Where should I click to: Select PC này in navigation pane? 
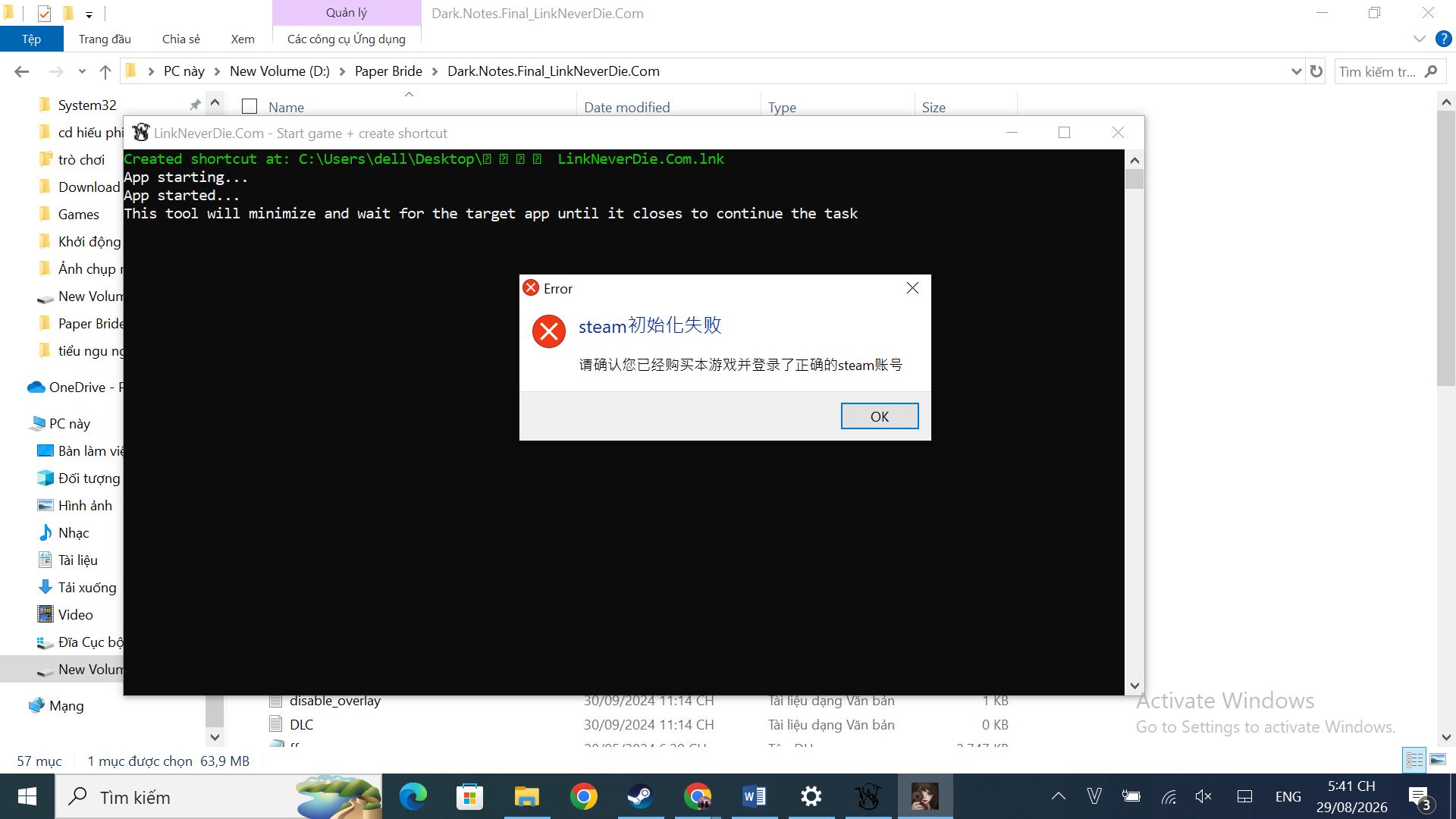click(69, 423)
